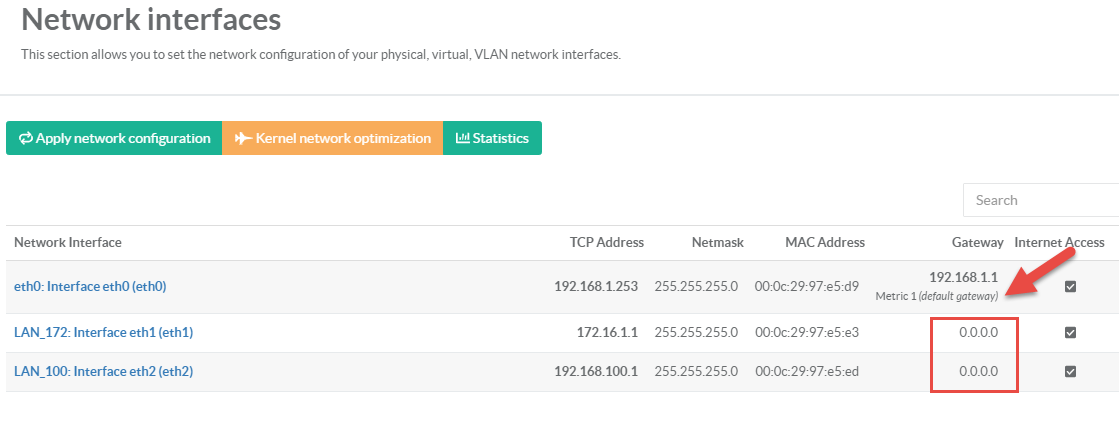Click the plane icon on Kernel network optimization
1119x426 pixels.
243,139
